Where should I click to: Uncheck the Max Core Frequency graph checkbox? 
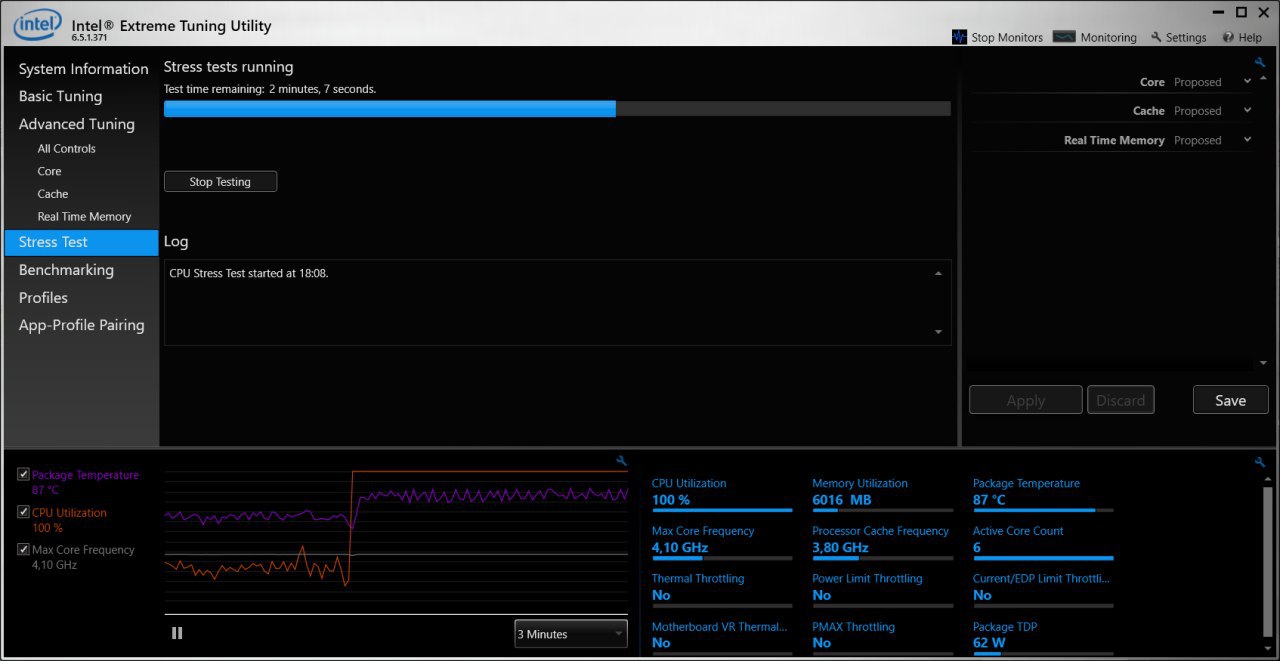pyautogui.click(x=24, y=549)
